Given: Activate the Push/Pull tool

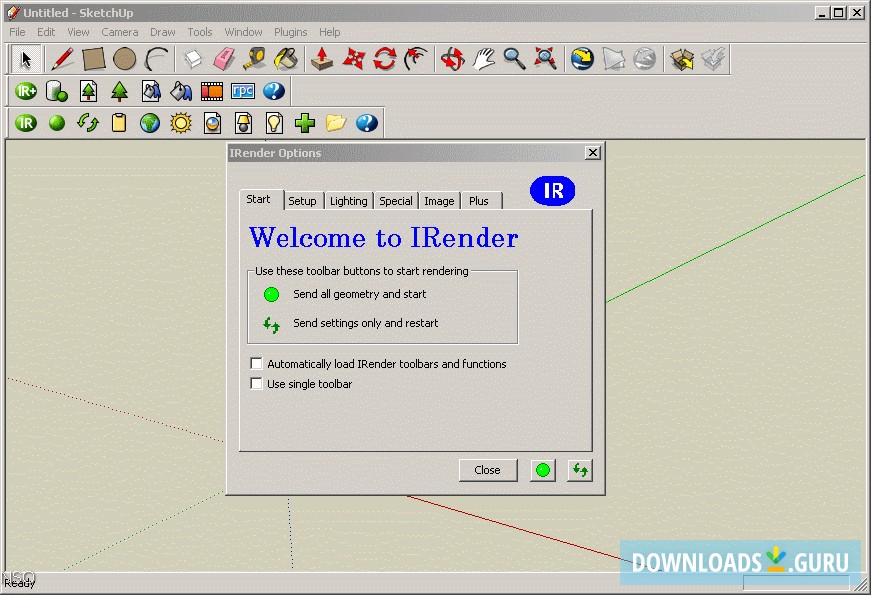Looking at the screenshot, I should [322, 59].
